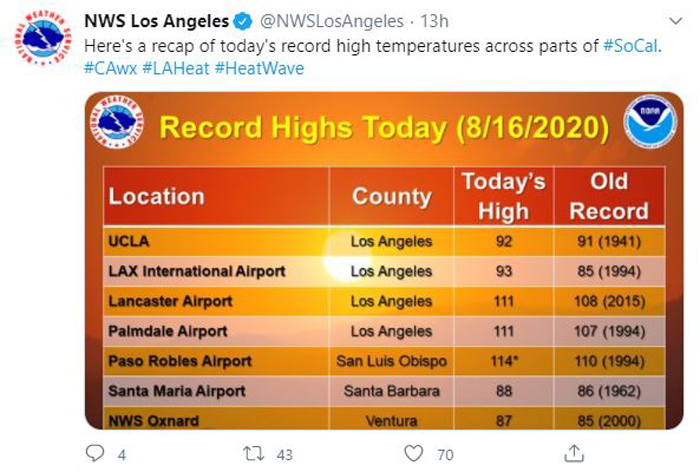Open the share tweet icon
The height and width of the screenshot is (472, 700).
click(574, 453)
